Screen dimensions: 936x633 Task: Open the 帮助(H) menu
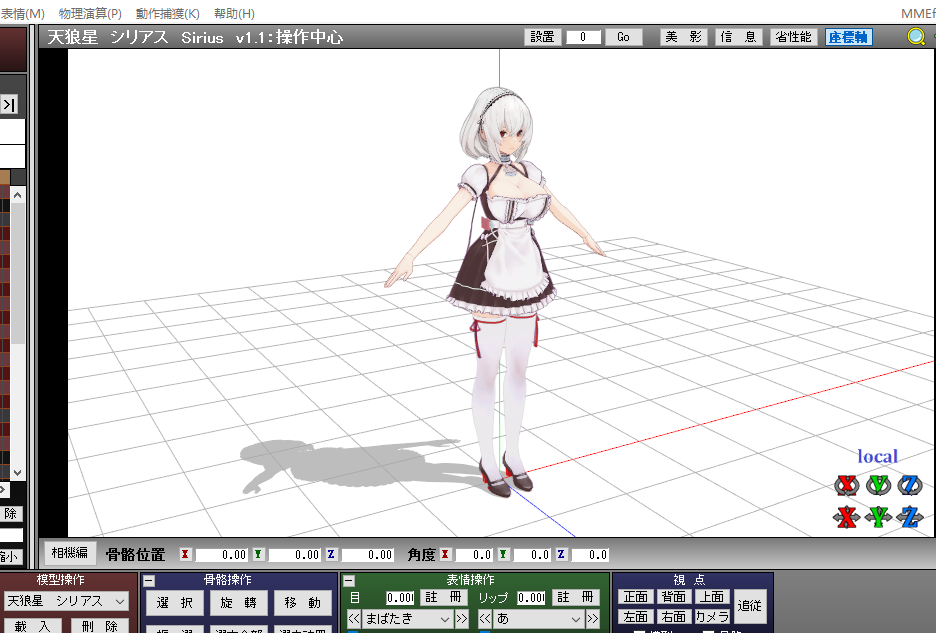[x=234, y=13]
